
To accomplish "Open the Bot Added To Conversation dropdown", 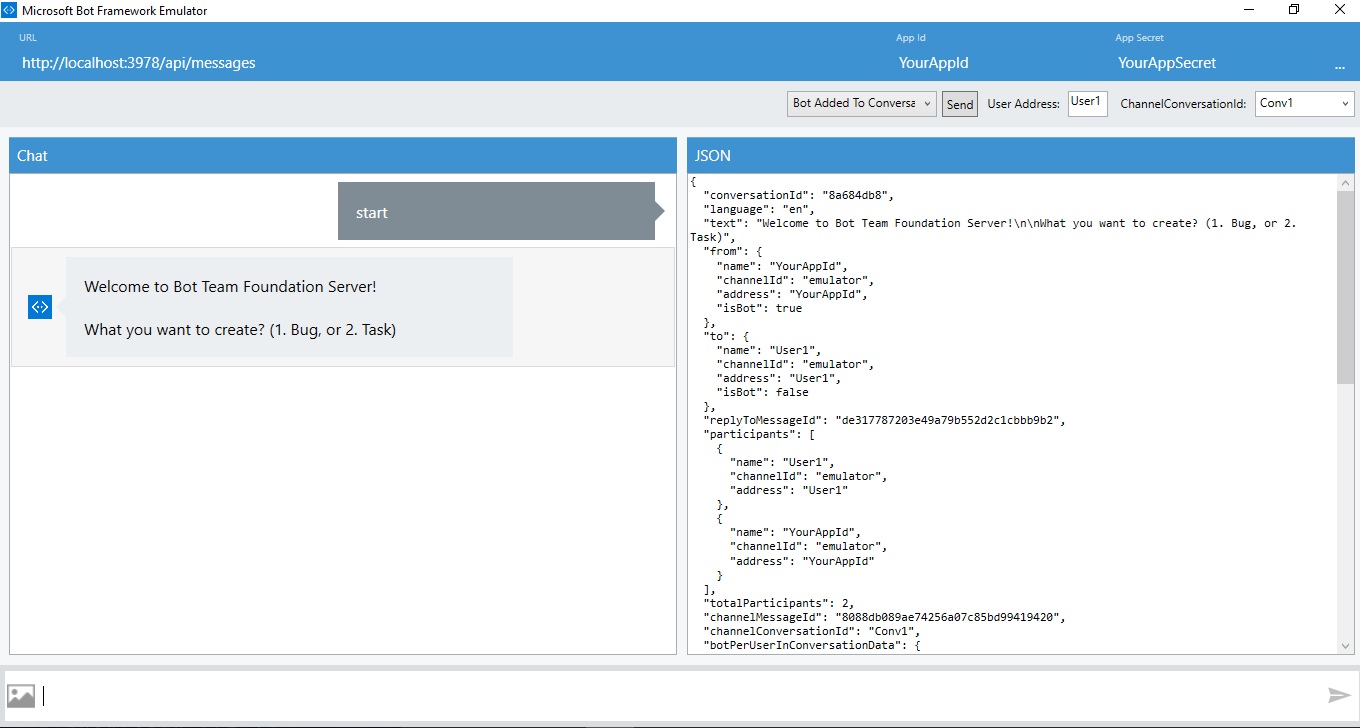I will (x=862, y=103).
